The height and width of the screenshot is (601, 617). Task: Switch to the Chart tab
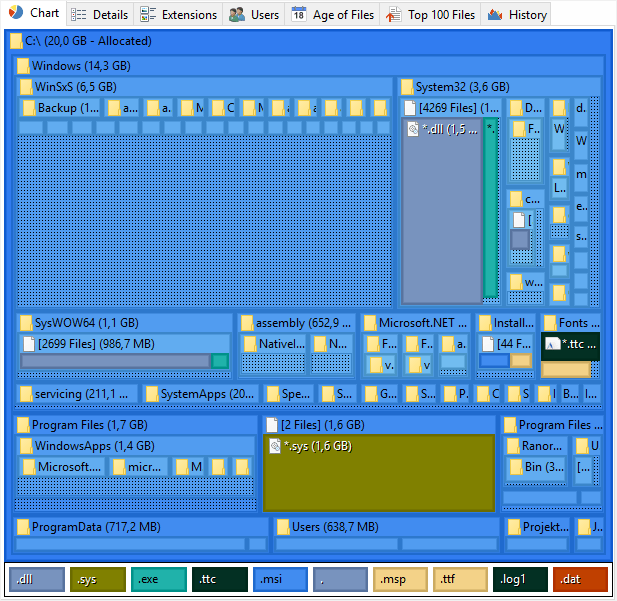click(34, 14)
